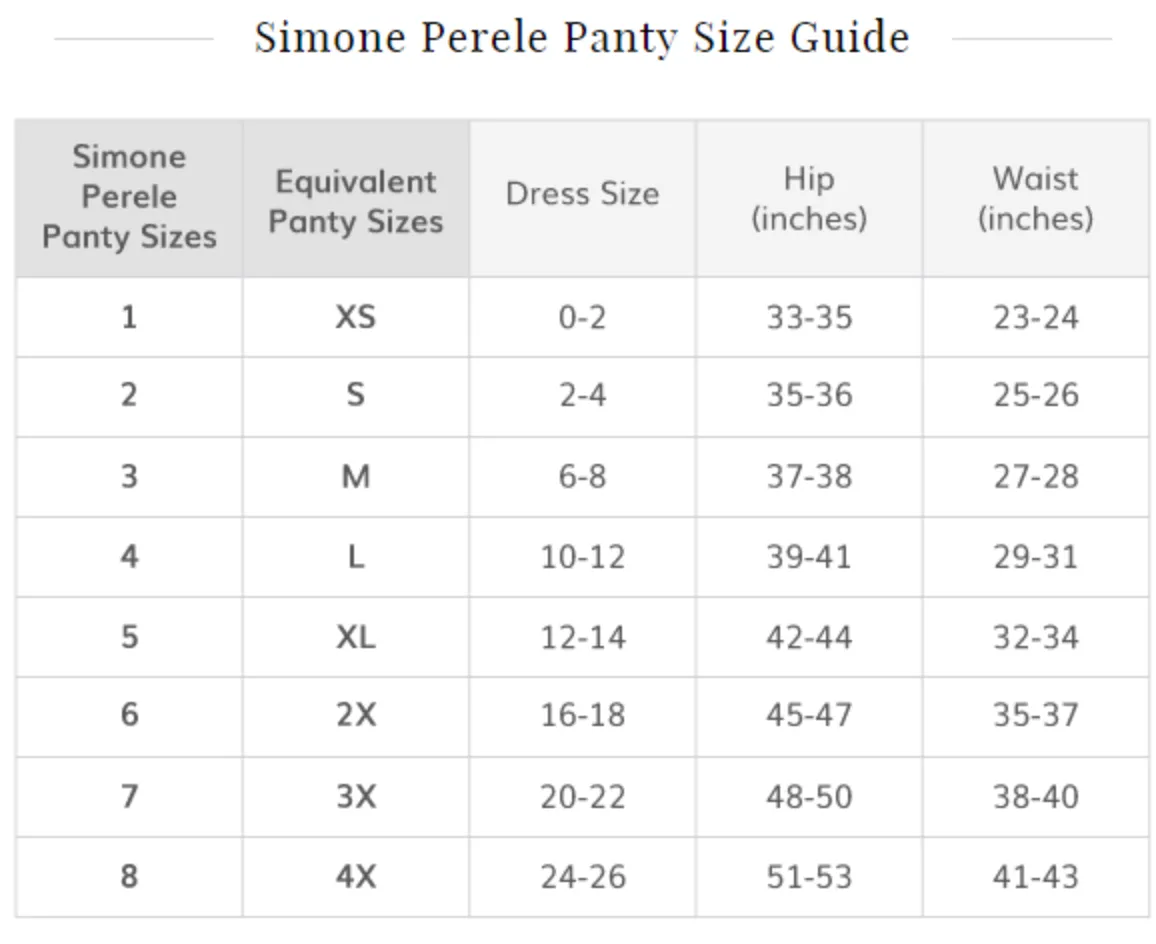Screen dimensions: 1156x944
Task: Select the 3X equivalent size cell
Action: (x=355, y=796)
